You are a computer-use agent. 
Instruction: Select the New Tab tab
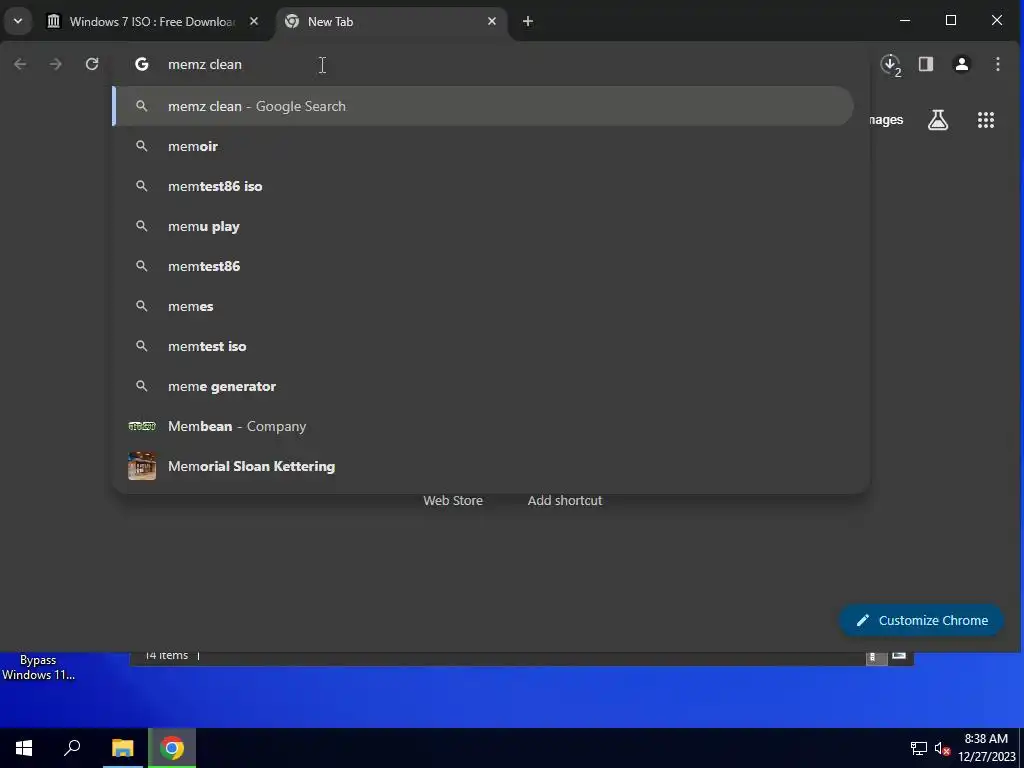(392, 22)
